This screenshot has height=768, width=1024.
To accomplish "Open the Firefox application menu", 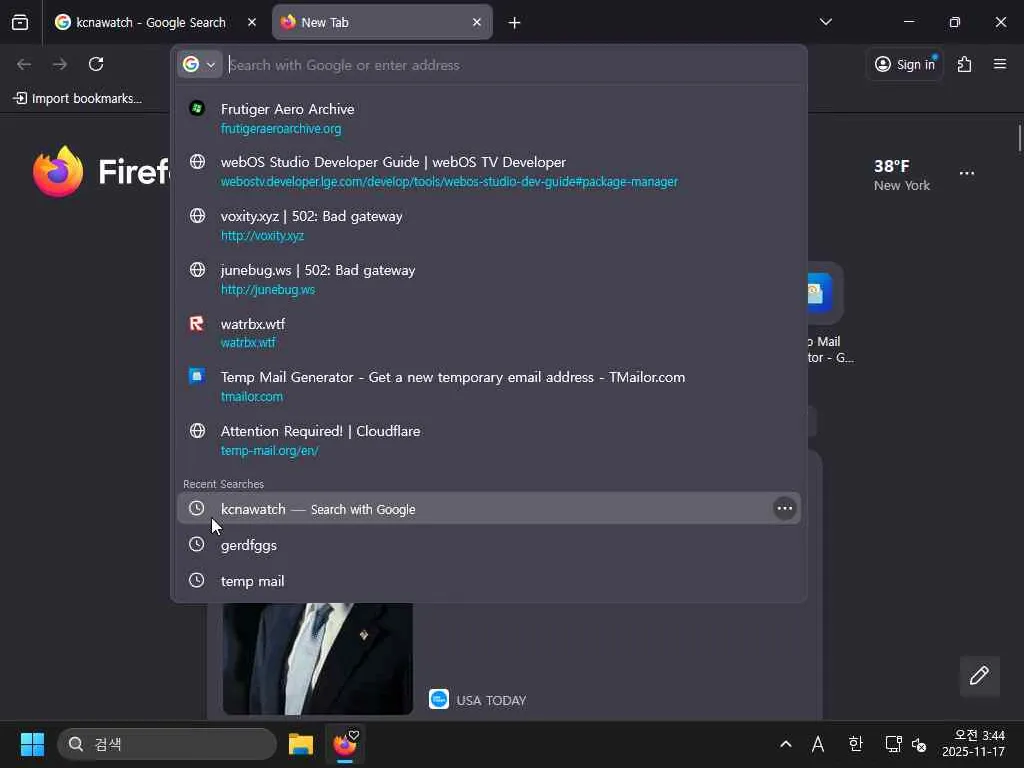I will click(1000, 64).
